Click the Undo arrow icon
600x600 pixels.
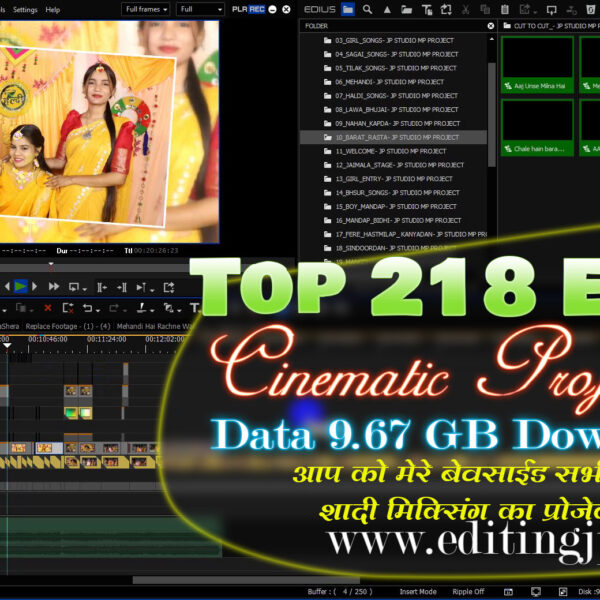coord(88,308)
